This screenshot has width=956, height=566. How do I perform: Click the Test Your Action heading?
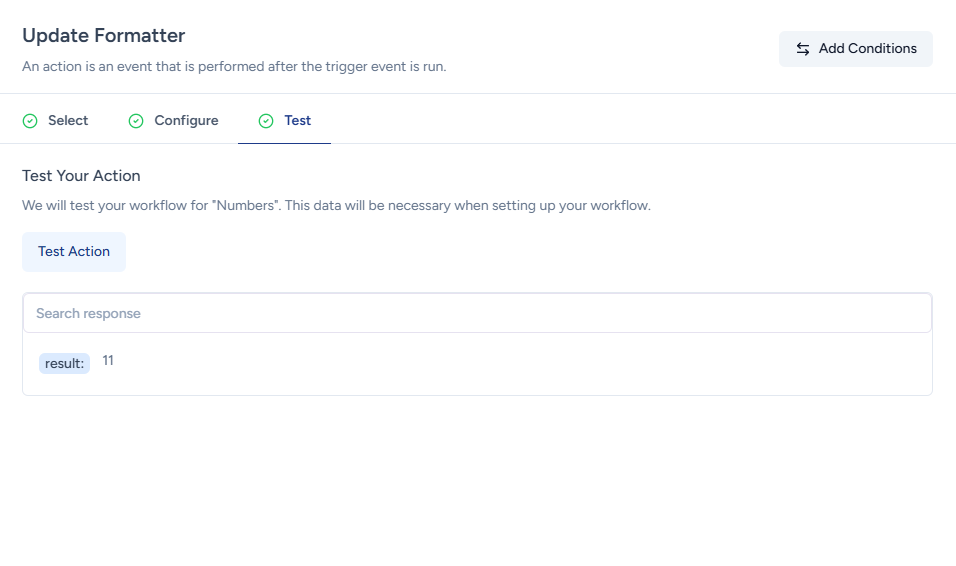[81, 176]
